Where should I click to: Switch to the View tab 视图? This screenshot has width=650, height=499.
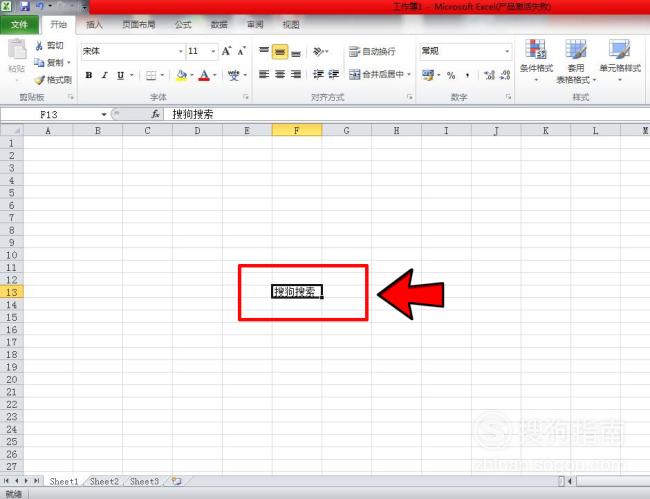[291, 25]
